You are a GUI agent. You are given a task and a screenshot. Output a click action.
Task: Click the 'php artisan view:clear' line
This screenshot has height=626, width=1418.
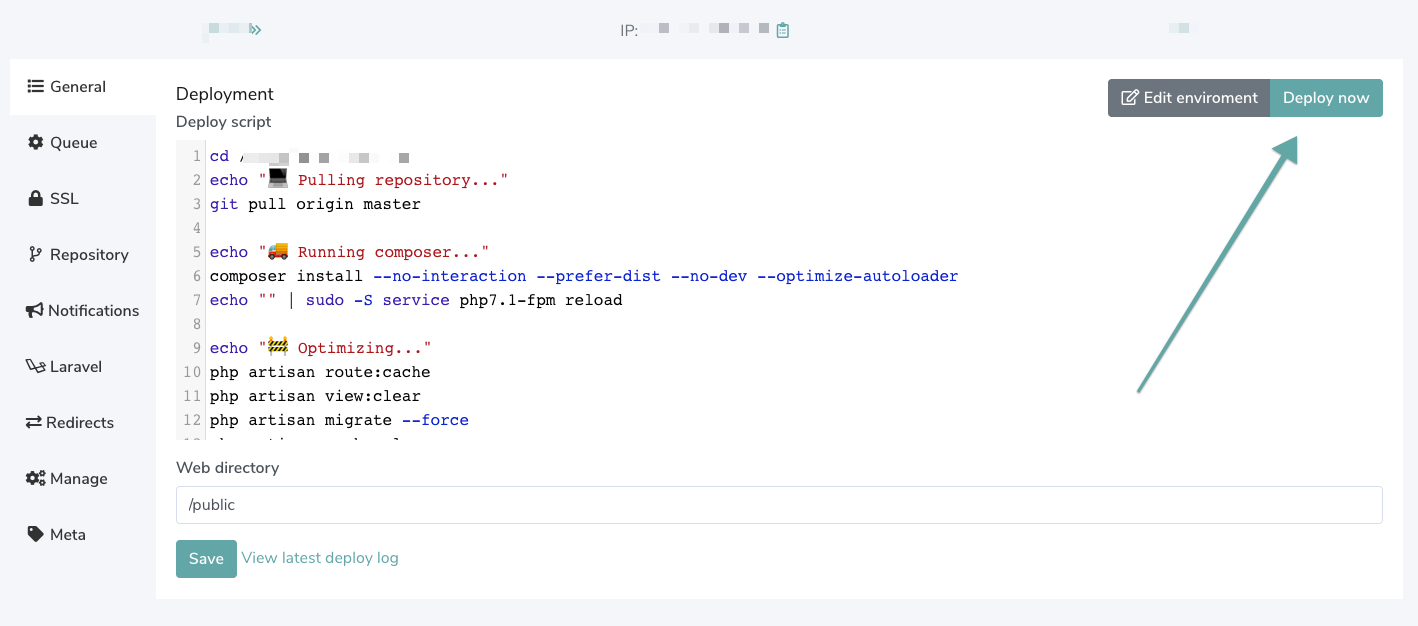point(315,396)
